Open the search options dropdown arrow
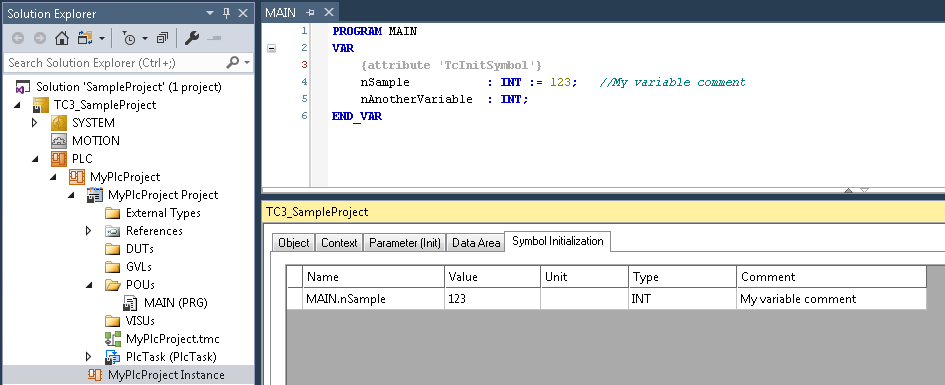 click(247, 63)
